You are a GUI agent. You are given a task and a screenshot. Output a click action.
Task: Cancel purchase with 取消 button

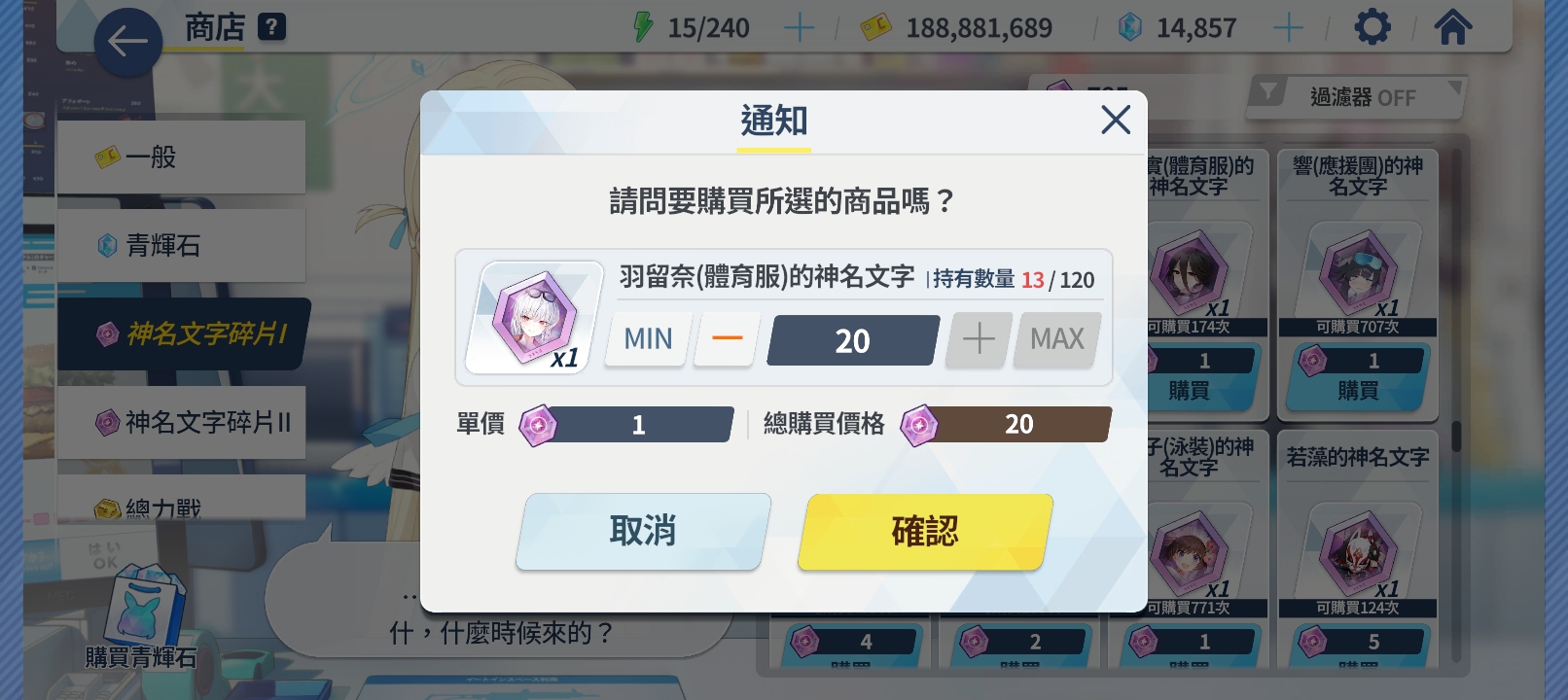(643, 532)
